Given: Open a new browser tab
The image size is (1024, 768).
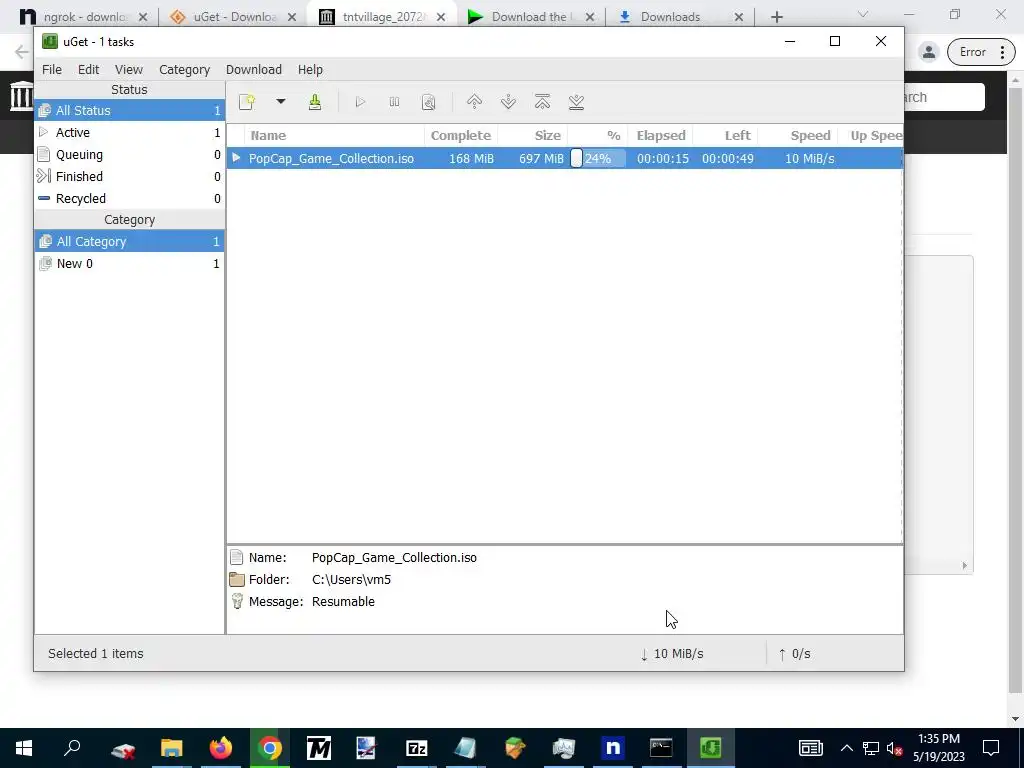Looking at the screenshot, I should [x=776, y=17].
